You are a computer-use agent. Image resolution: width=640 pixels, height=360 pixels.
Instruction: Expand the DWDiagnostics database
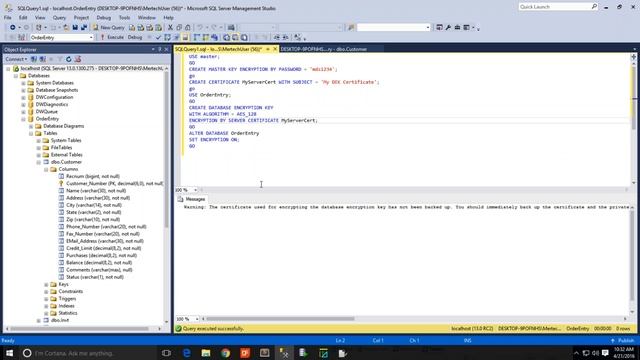[x=23, y=104]
